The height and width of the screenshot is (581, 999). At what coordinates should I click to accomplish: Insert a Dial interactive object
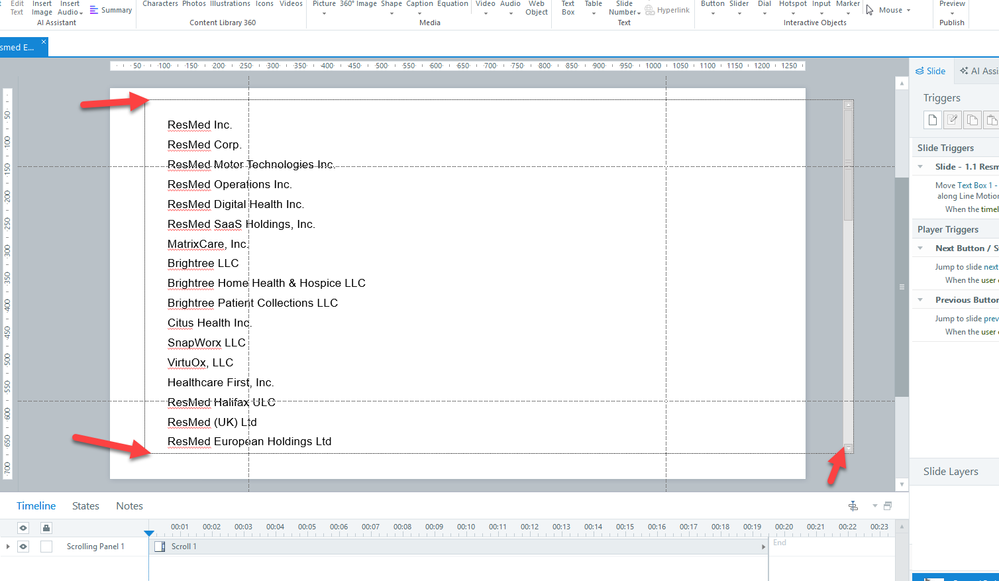pos(765,5)
